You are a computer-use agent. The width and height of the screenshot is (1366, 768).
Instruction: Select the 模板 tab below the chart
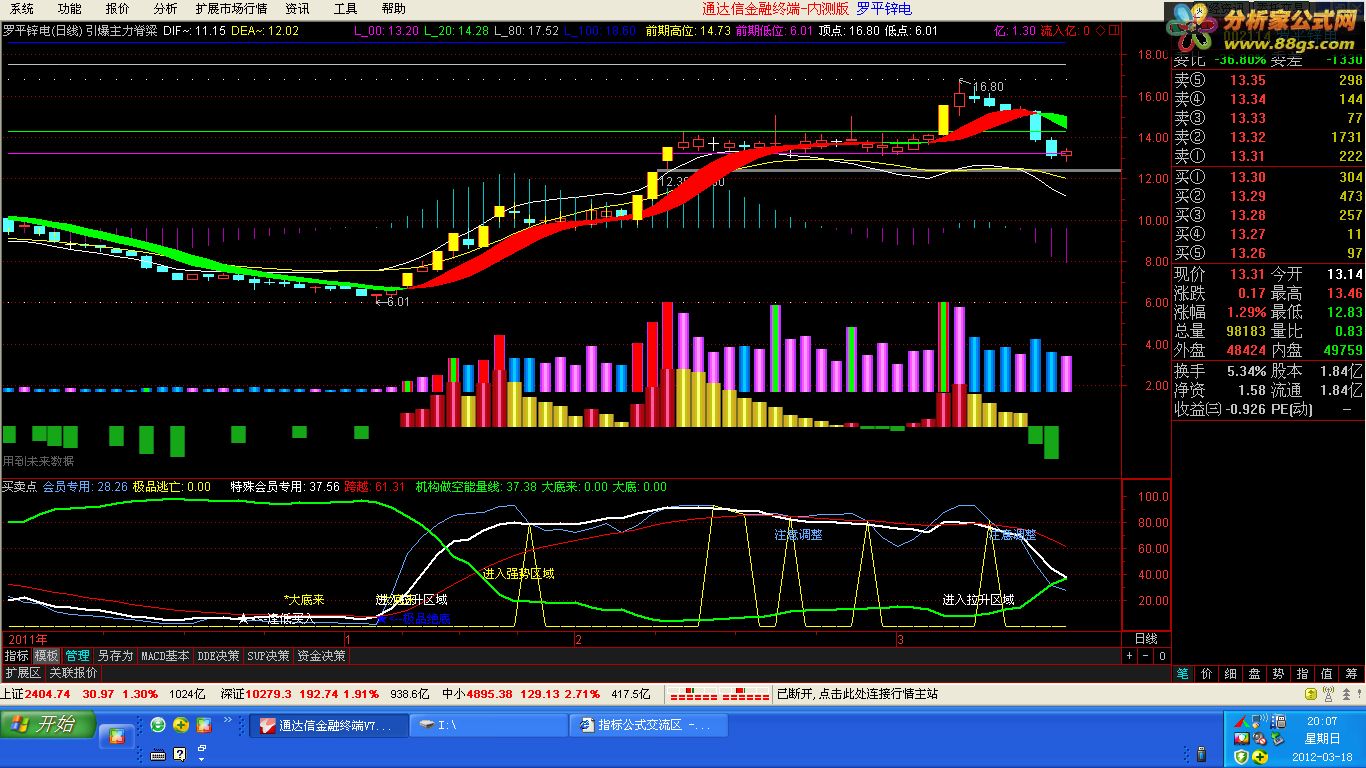coord(47,656)
